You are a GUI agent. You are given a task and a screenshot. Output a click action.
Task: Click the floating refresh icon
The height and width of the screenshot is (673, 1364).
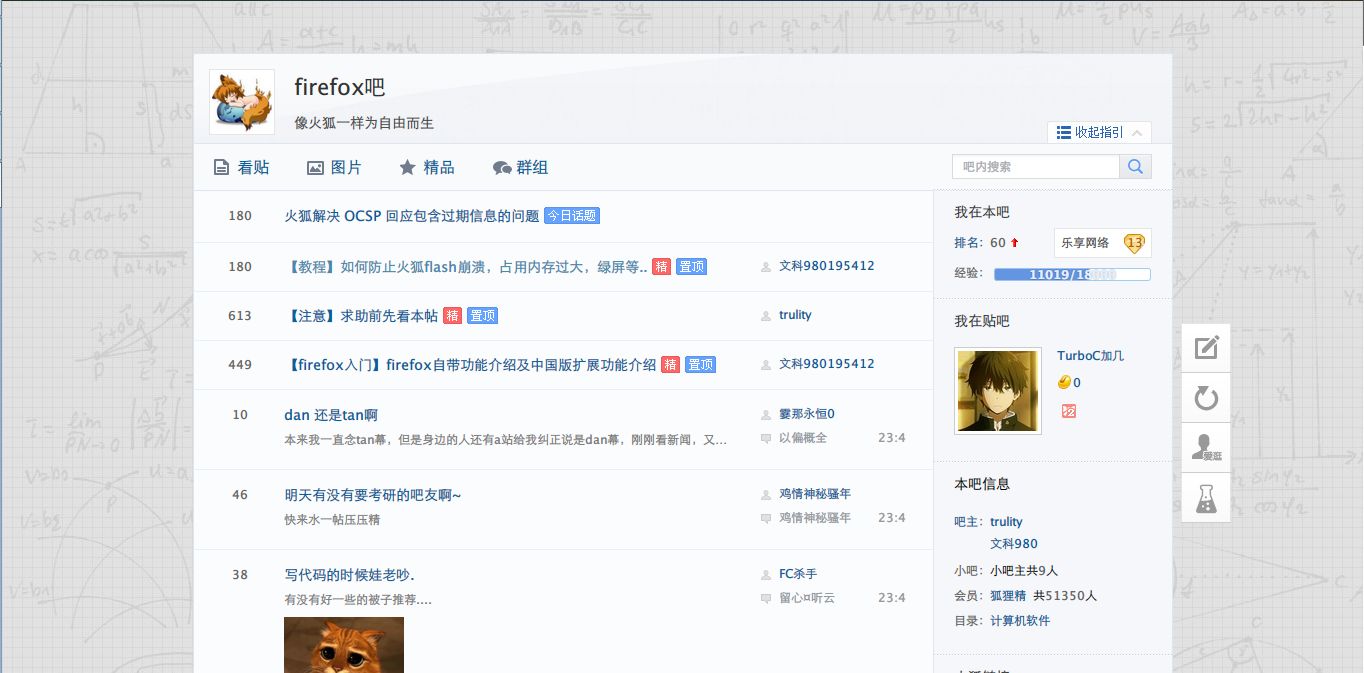1206,398
